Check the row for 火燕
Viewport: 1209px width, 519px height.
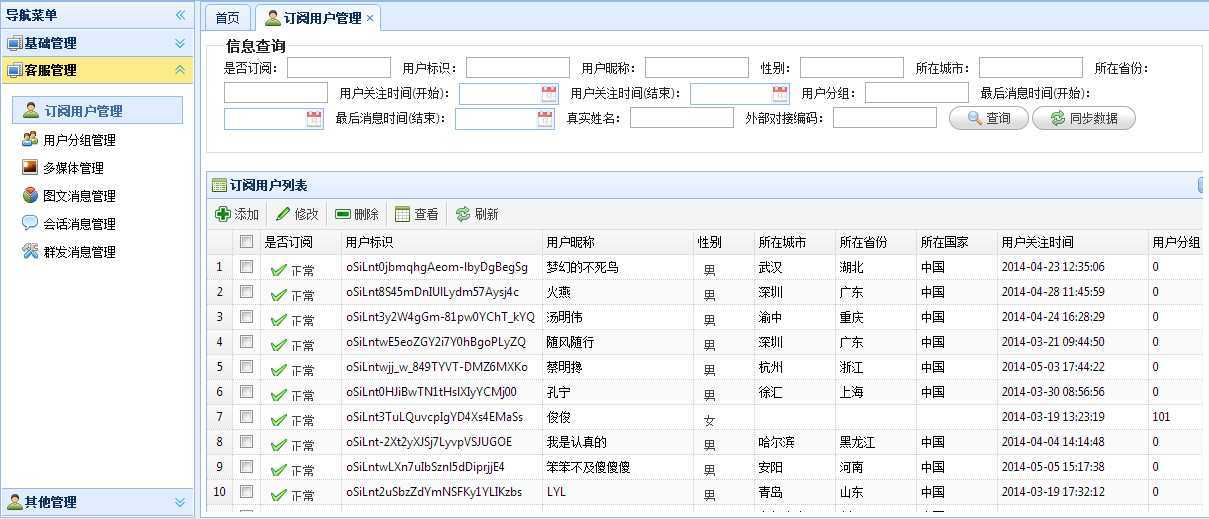[x=246, y=291]
